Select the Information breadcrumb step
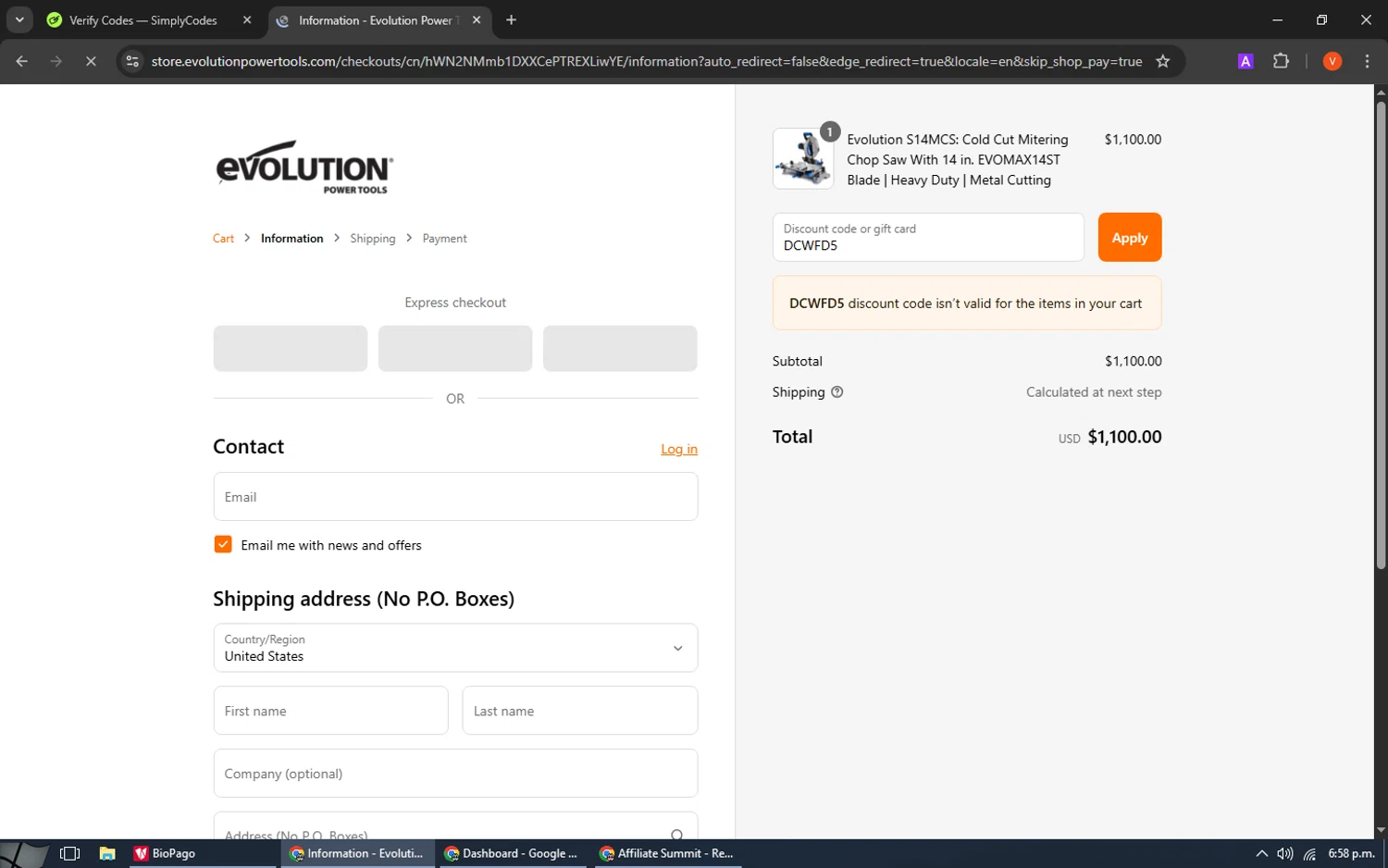 click(x=292, y=239)
